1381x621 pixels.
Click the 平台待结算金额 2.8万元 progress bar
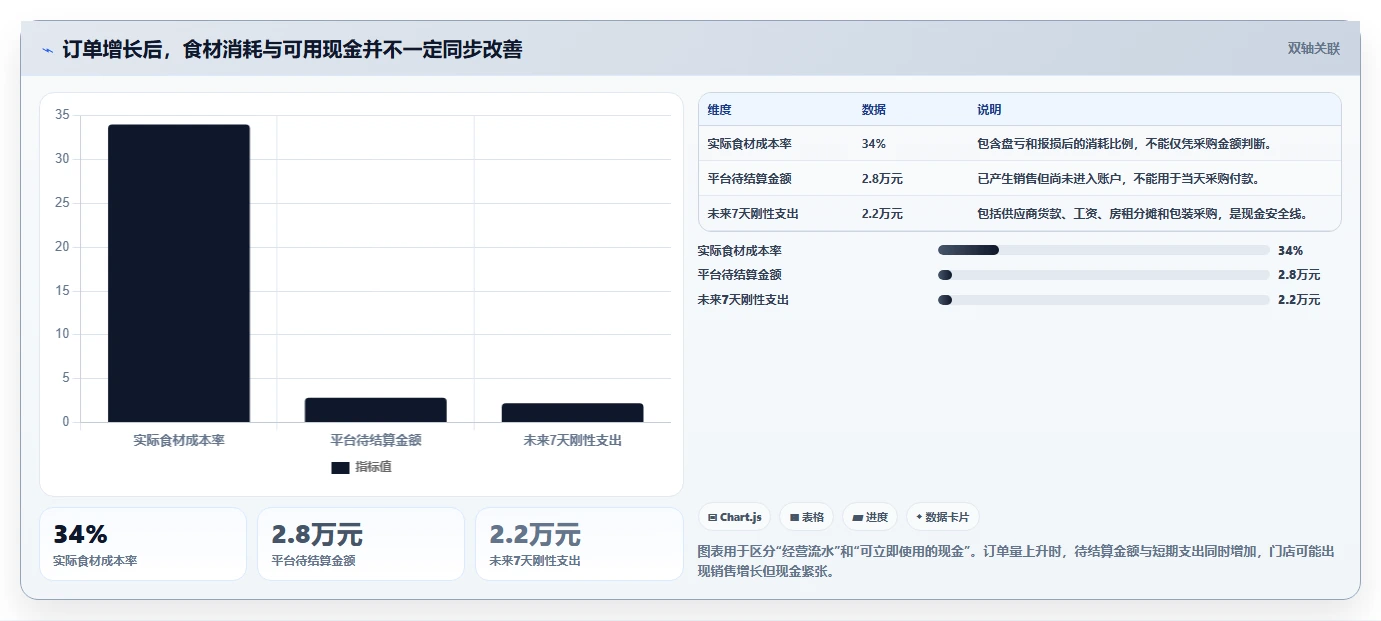pos(1103,275)
